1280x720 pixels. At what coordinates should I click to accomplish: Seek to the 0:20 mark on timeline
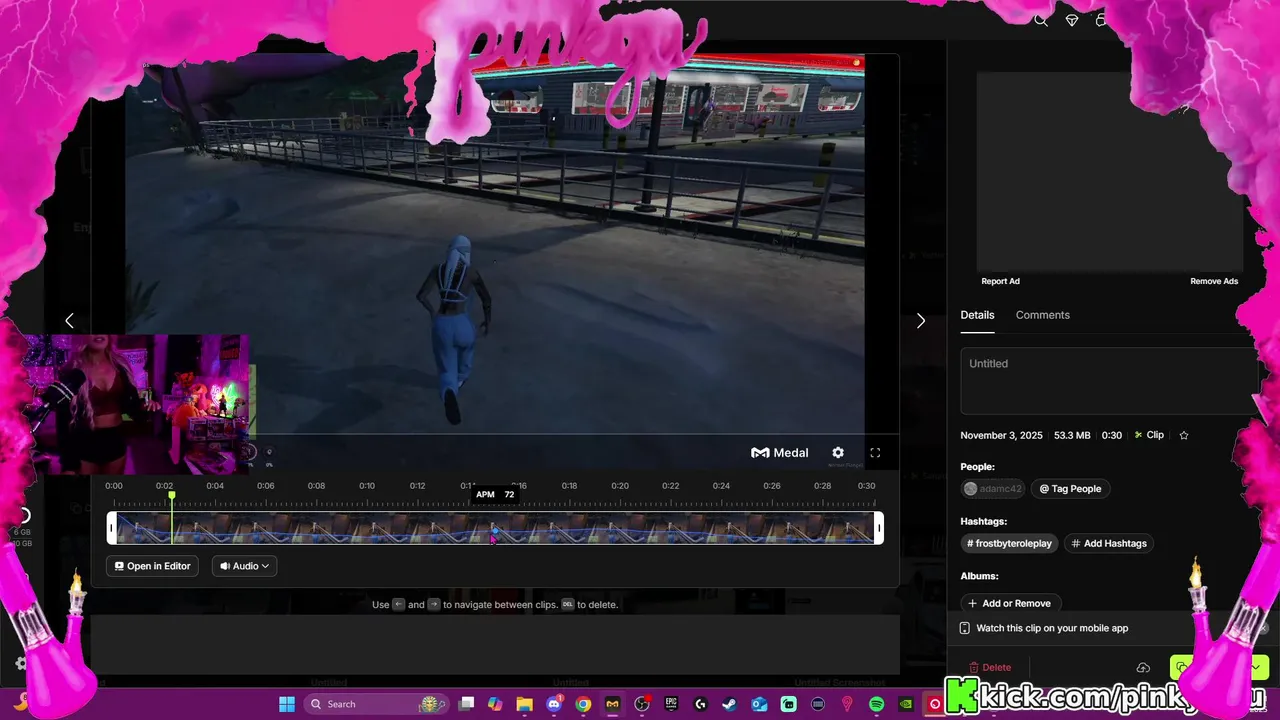click(620, 486)
